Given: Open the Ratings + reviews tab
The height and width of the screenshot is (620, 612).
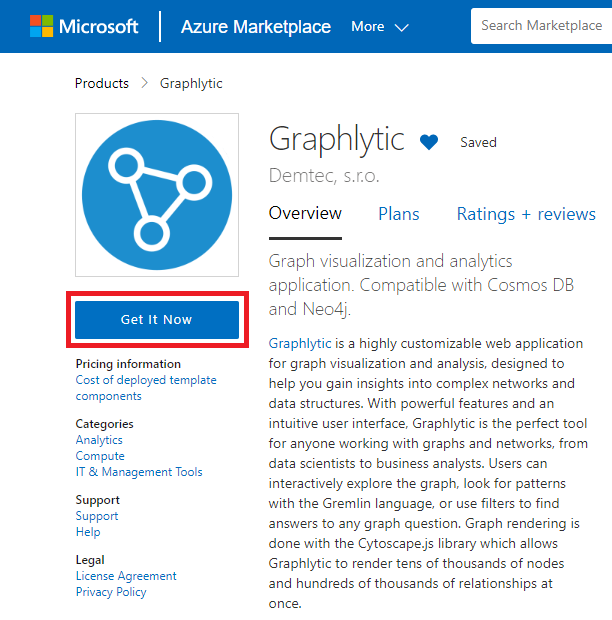Looking at the screenshot, I should tap(526, 214).
